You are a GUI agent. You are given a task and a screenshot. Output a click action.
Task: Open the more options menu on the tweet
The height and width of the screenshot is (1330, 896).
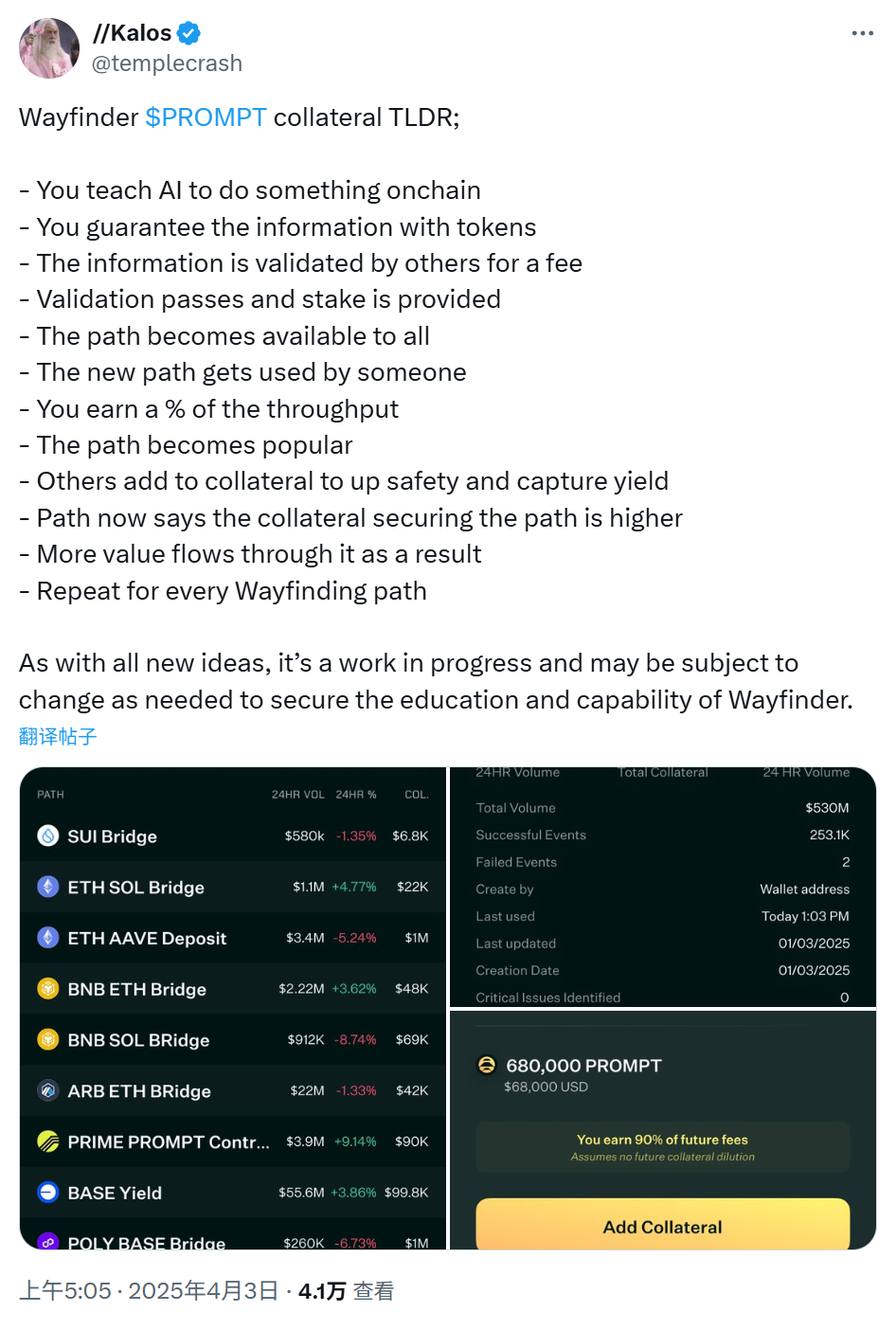click(x=863, y=32)
